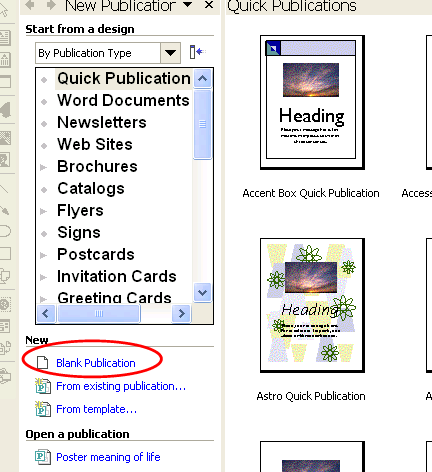432x472 pixels.
Task: Expand the Postcards category arrow
Action: (x=43, y=255)
